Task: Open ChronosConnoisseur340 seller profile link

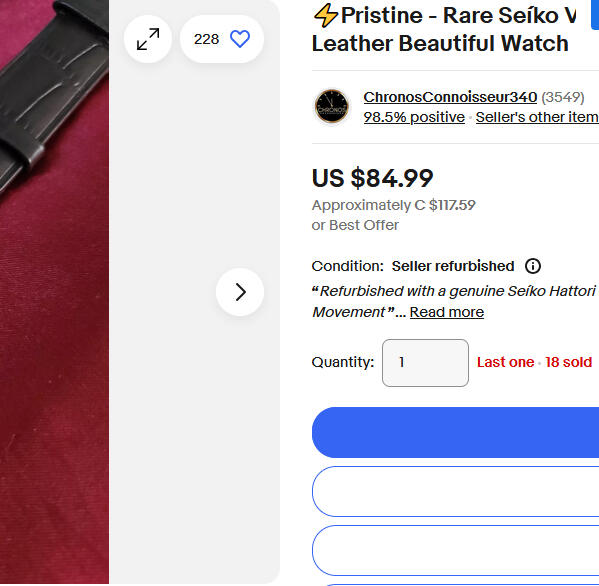Action: [x=450, y=97]
